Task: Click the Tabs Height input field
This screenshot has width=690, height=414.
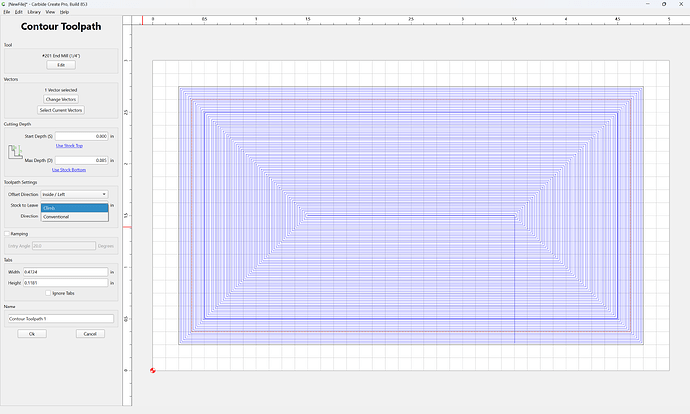Action: [x=66, y=283]
